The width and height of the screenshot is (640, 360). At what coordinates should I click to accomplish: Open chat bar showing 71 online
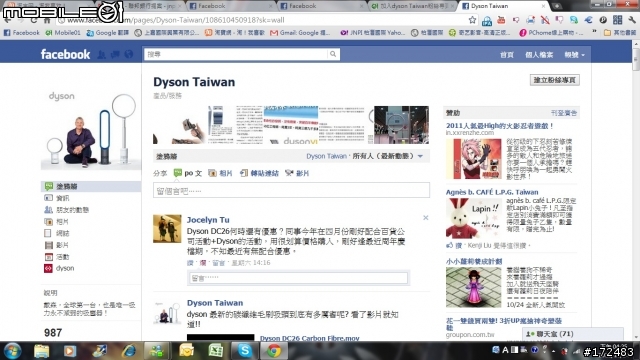(x=573, y=334)
